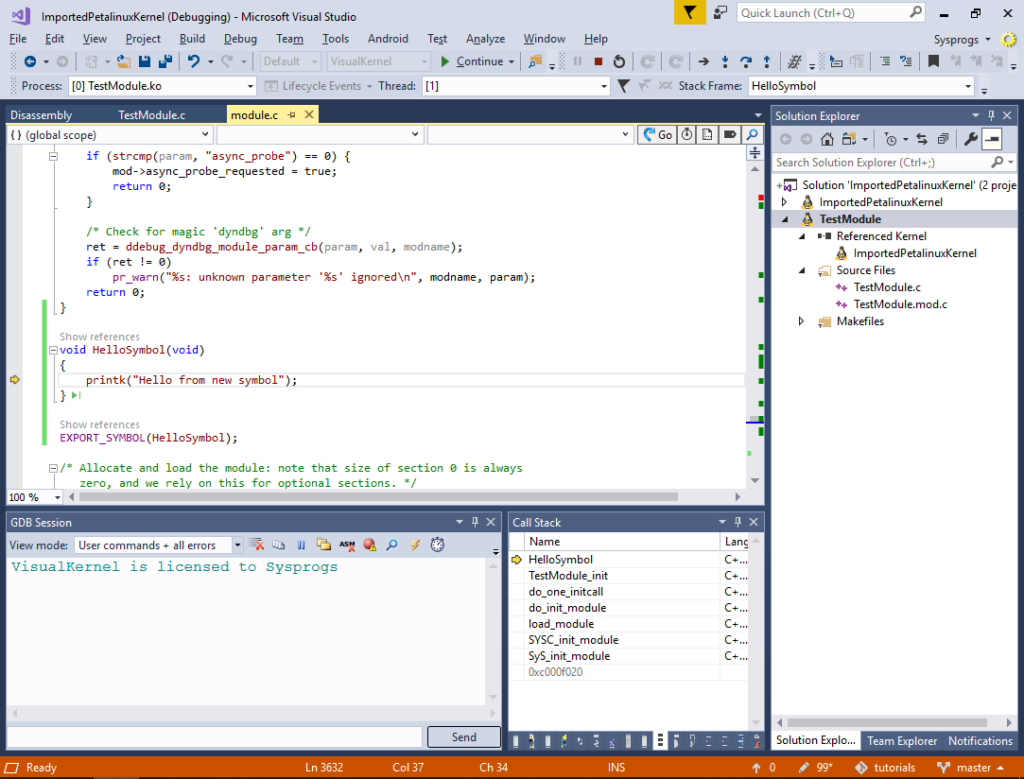The image size is (1024, 779).
Task: Sync Solution Explorer with active document
Action: point(923,139)
